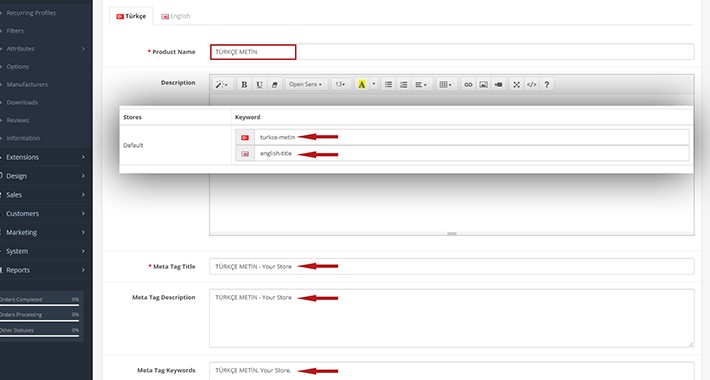Expand the System sidebar menu
The height and width of the screenshot is (380, 710).
click(45, 251)
